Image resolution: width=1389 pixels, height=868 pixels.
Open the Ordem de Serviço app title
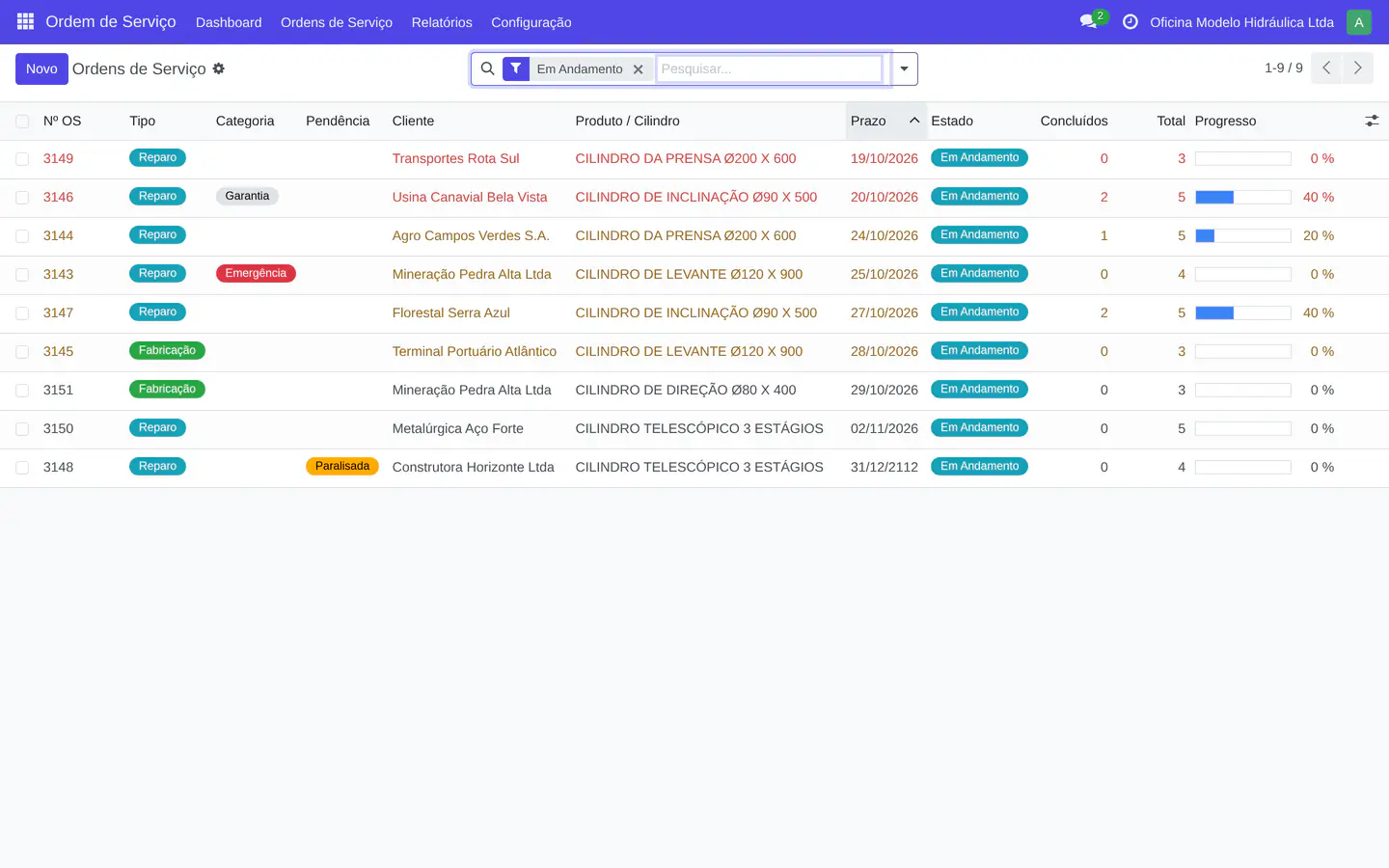[x=111, y=21]
